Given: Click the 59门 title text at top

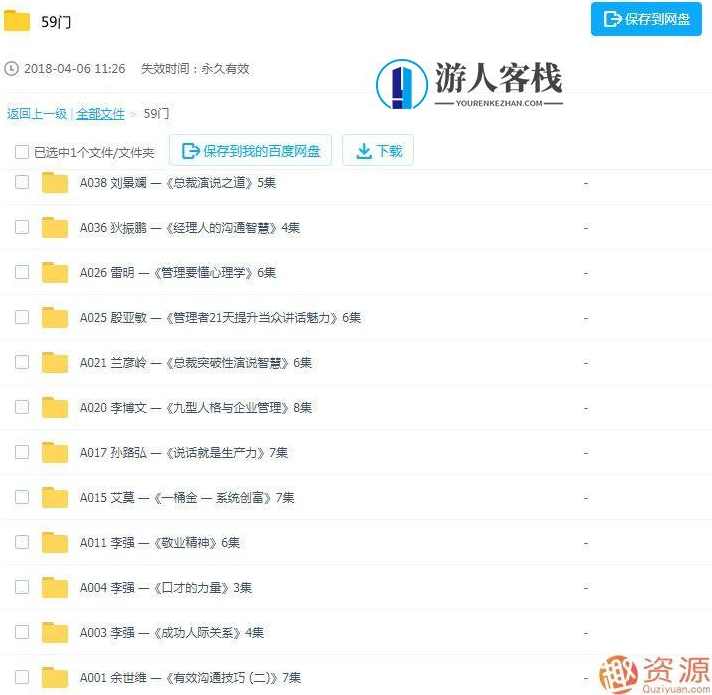Looking at the screenshot, I should (56, 21).
